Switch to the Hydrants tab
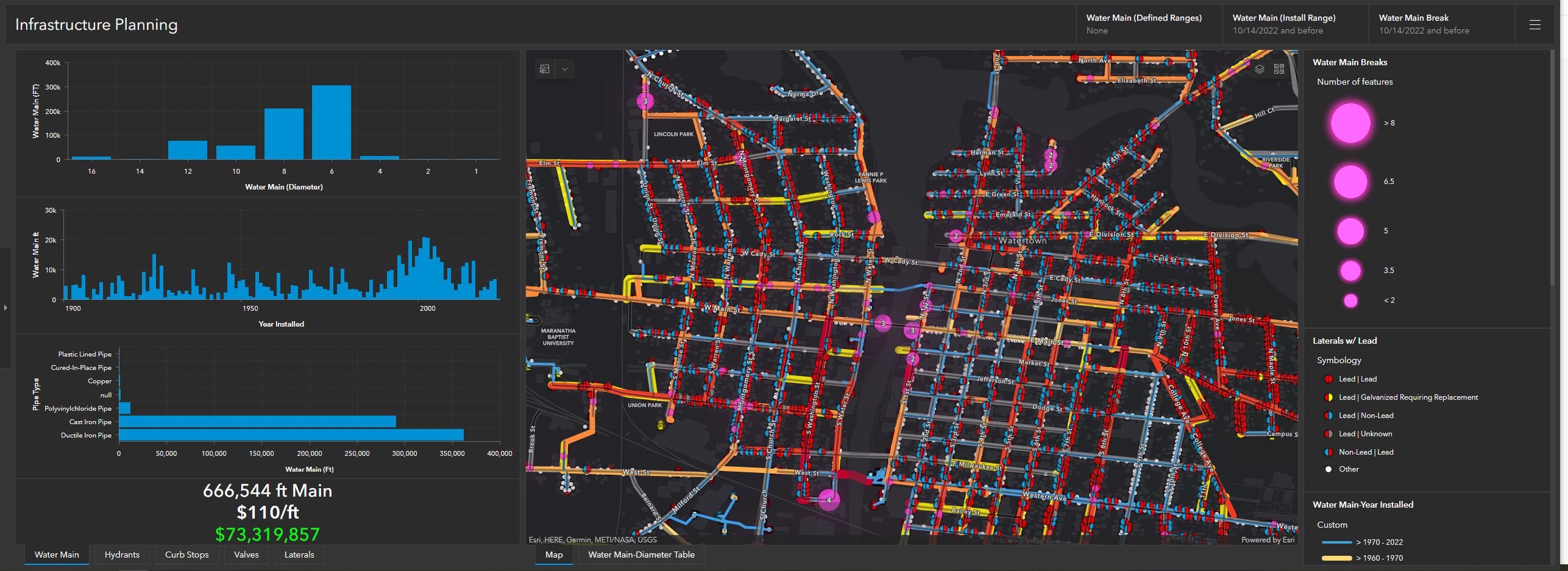This screenshot has width=1568, height=571. point(122,555)
